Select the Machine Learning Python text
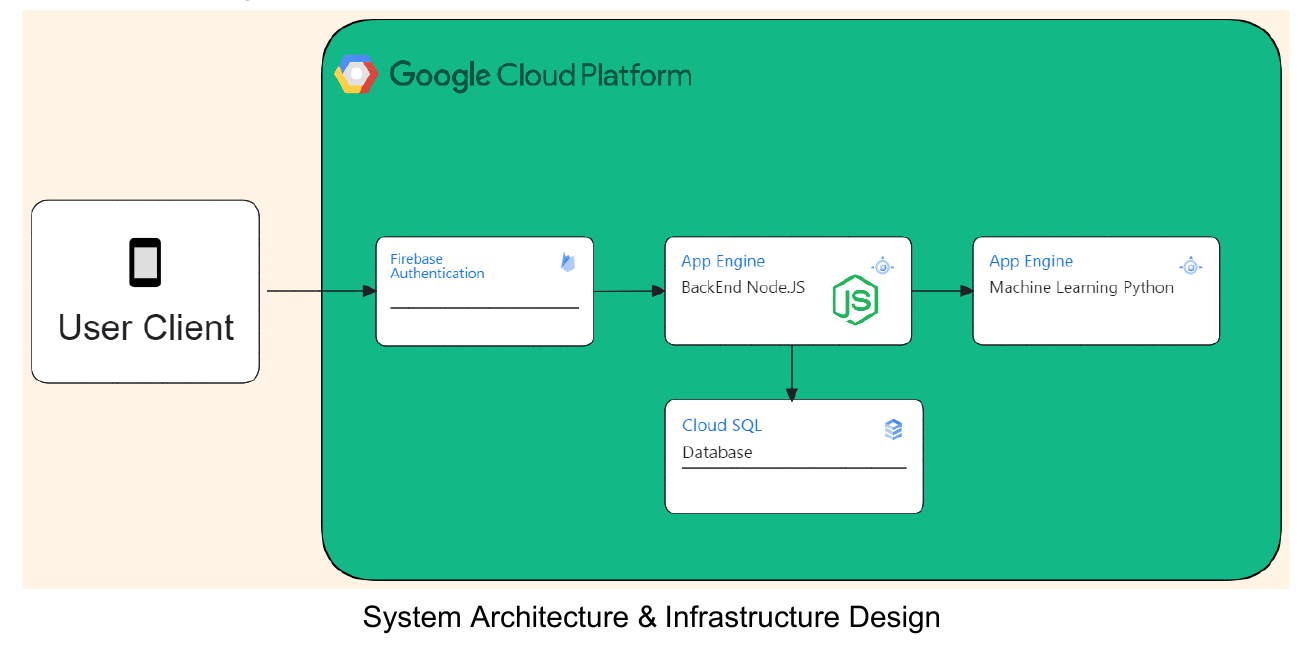1302x650 pixels. pos(1080,287)
